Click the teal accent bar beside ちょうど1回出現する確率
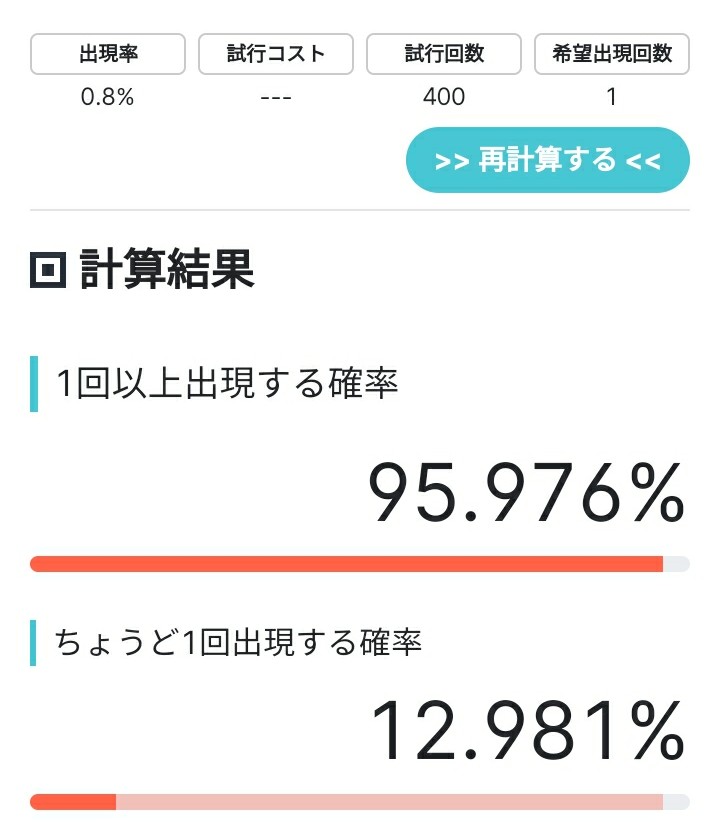 coord(34,642)
